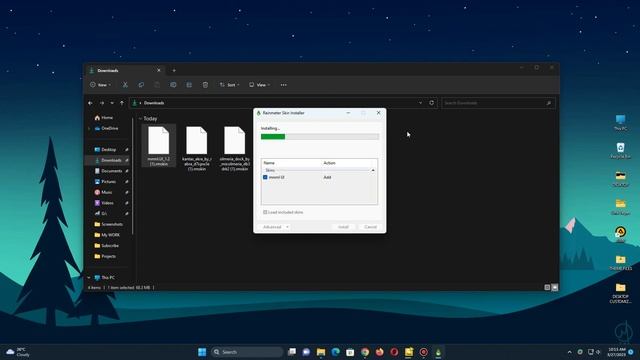
Task: Go up one folder level with up arrow
Action: (x=122, y=103)
